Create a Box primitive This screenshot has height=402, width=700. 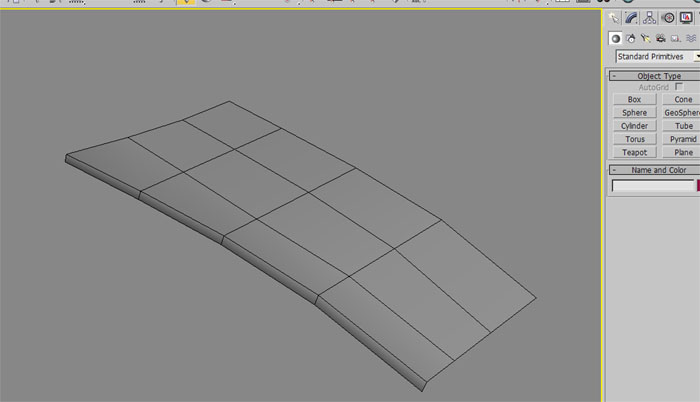tap(634, 99)
